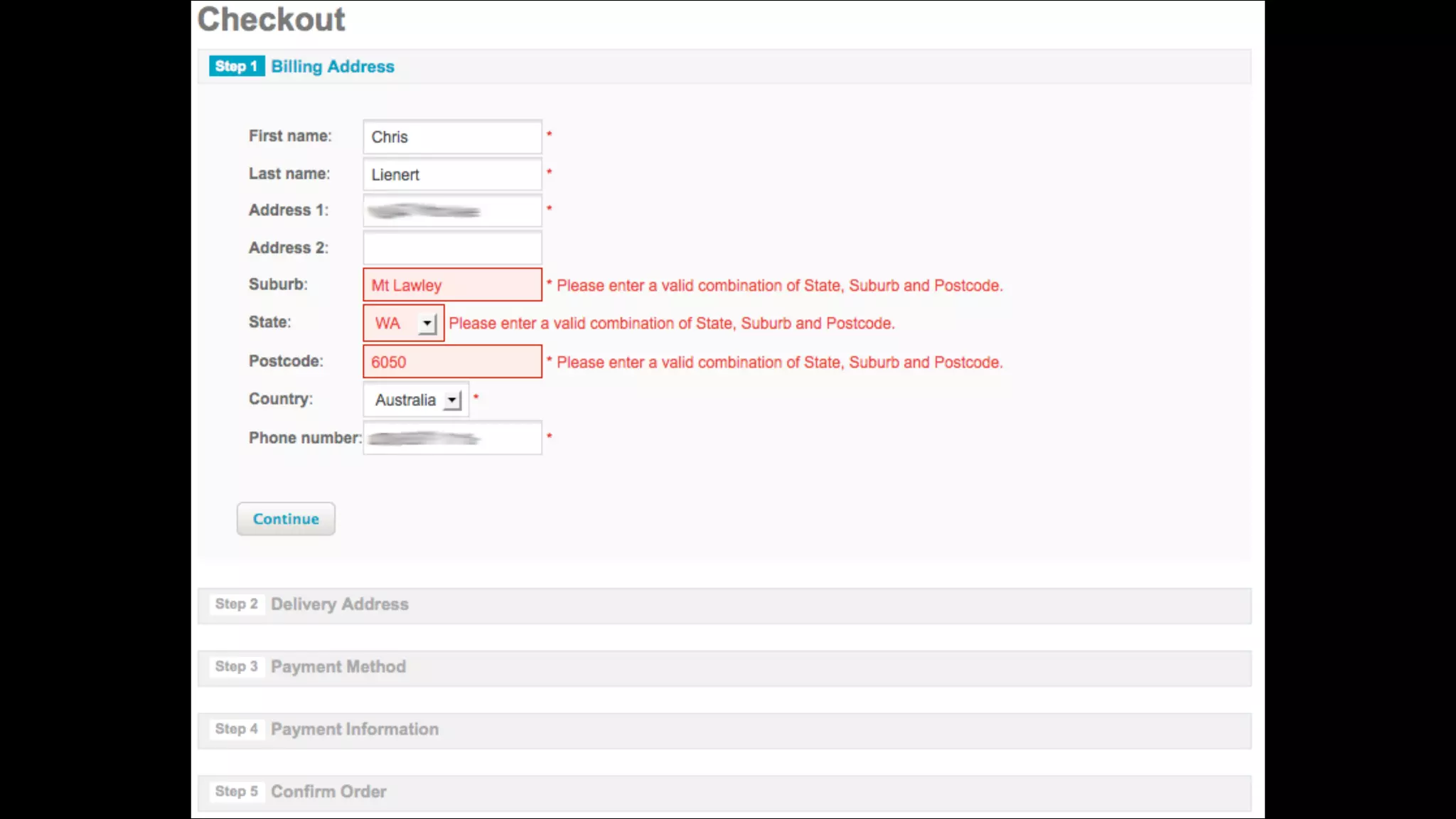Click the State dropdown arrow

427,323
